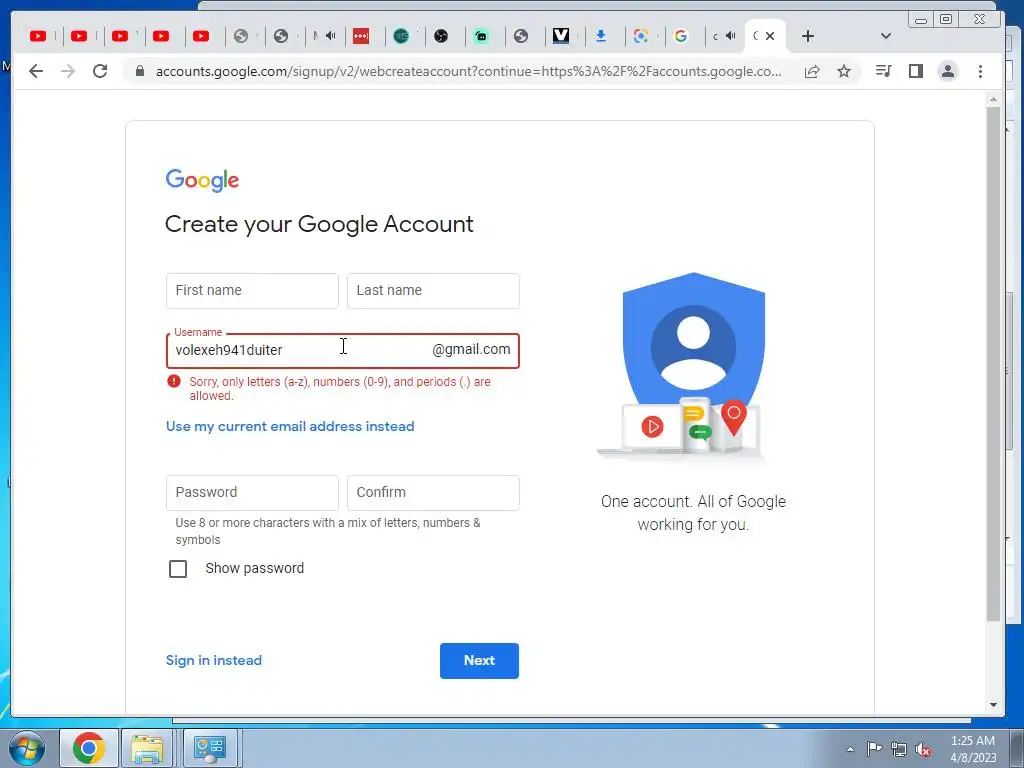Open the Chrome profile avatar menu
This screenshot has height=768, width=1024.
pyautogui.click(x=948, y=71)
